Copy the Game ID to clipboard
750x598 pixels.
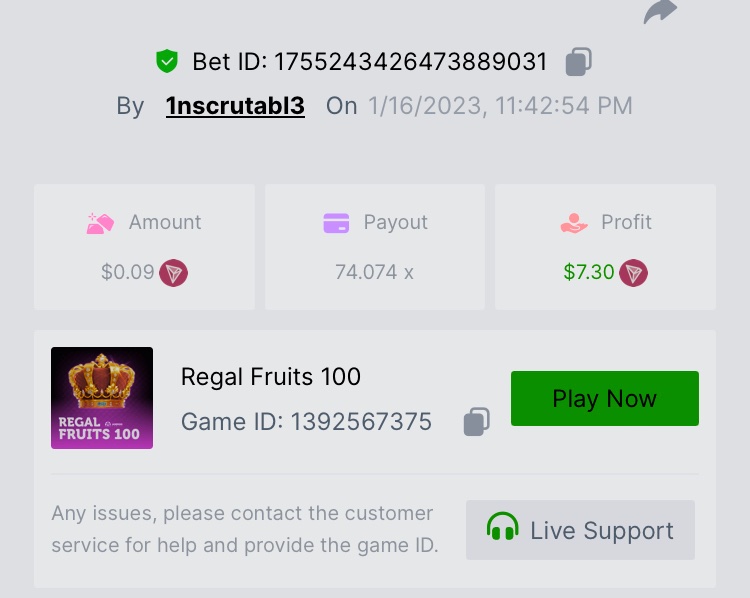tap(477, 422)
